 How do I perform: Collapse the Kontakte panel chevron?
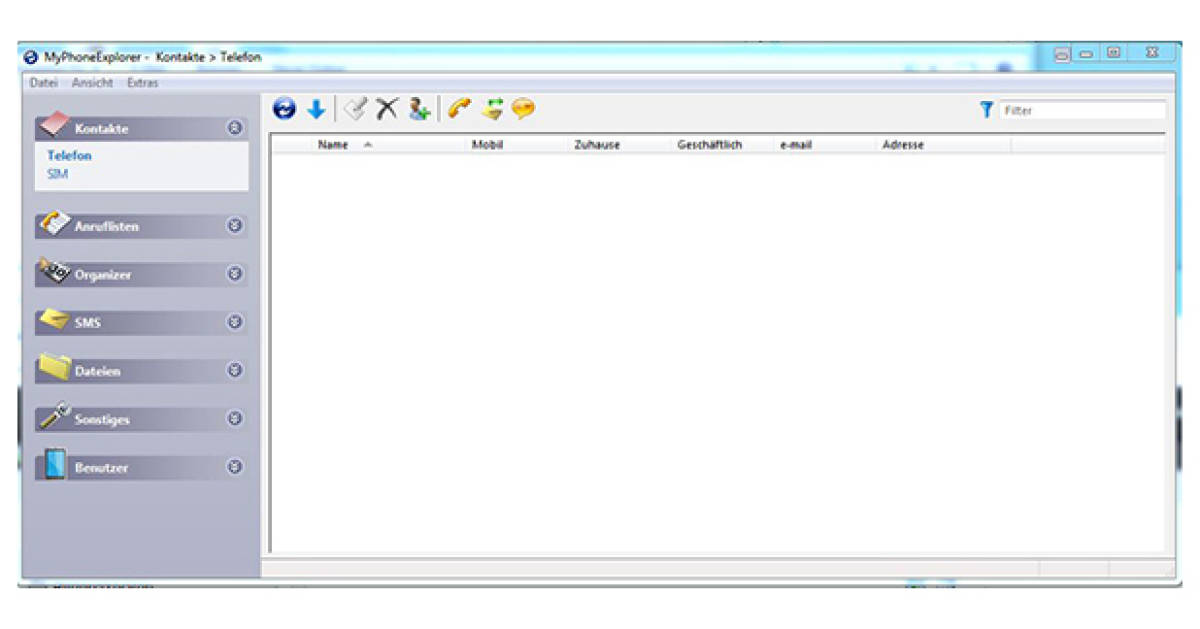236,129
